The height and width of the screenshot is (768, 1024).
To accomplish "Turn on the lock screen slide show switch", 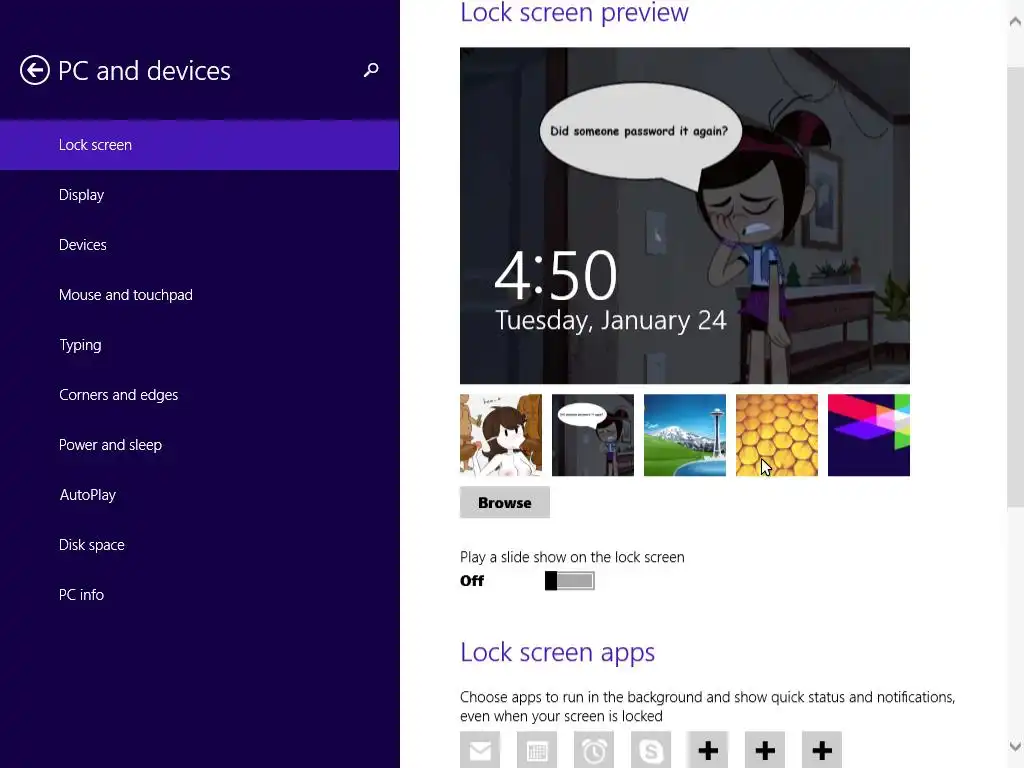I will (569, 581).
